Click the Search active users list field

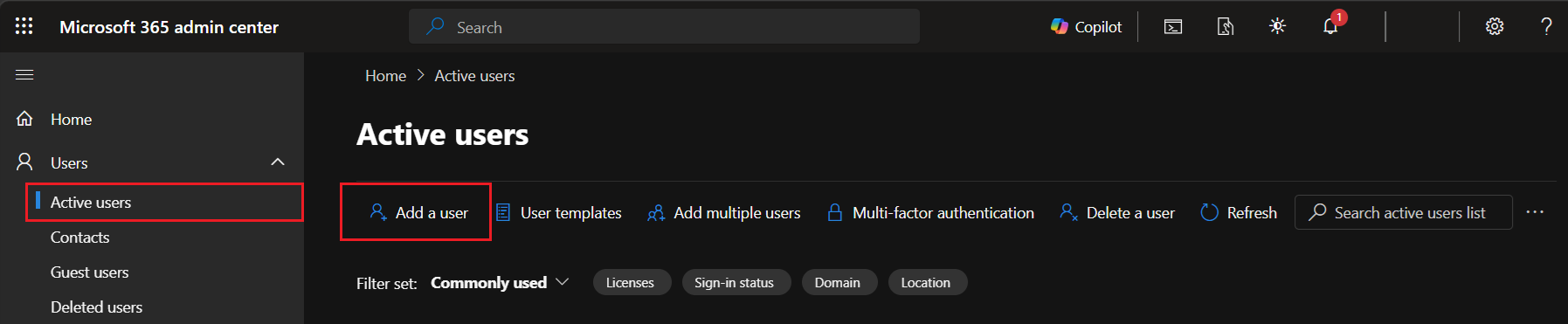pyautogui.click(x=1404, y=212)
